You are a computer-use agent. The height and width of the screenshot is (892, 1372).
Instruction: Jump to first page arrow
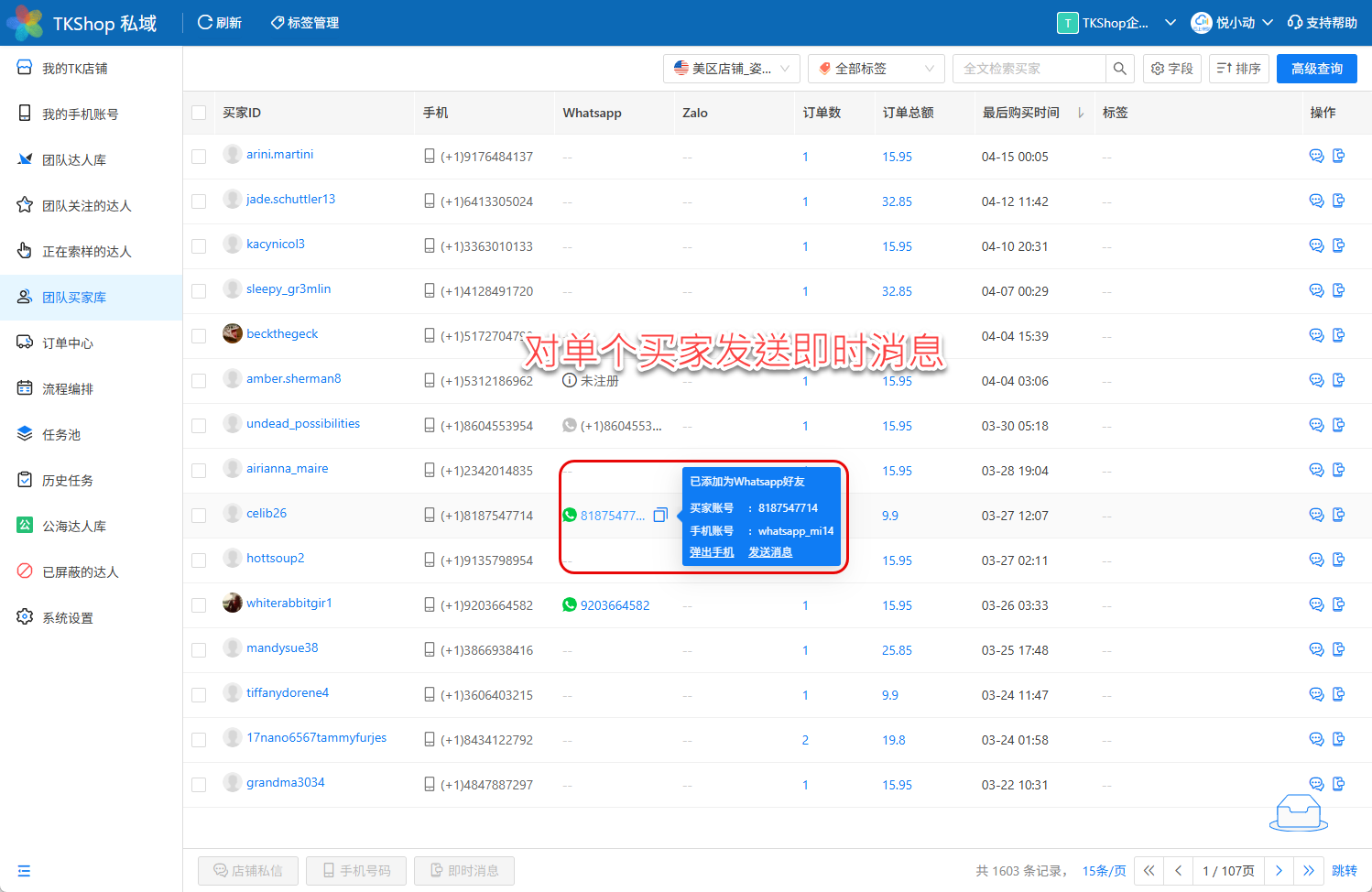tap(1149, 871)
